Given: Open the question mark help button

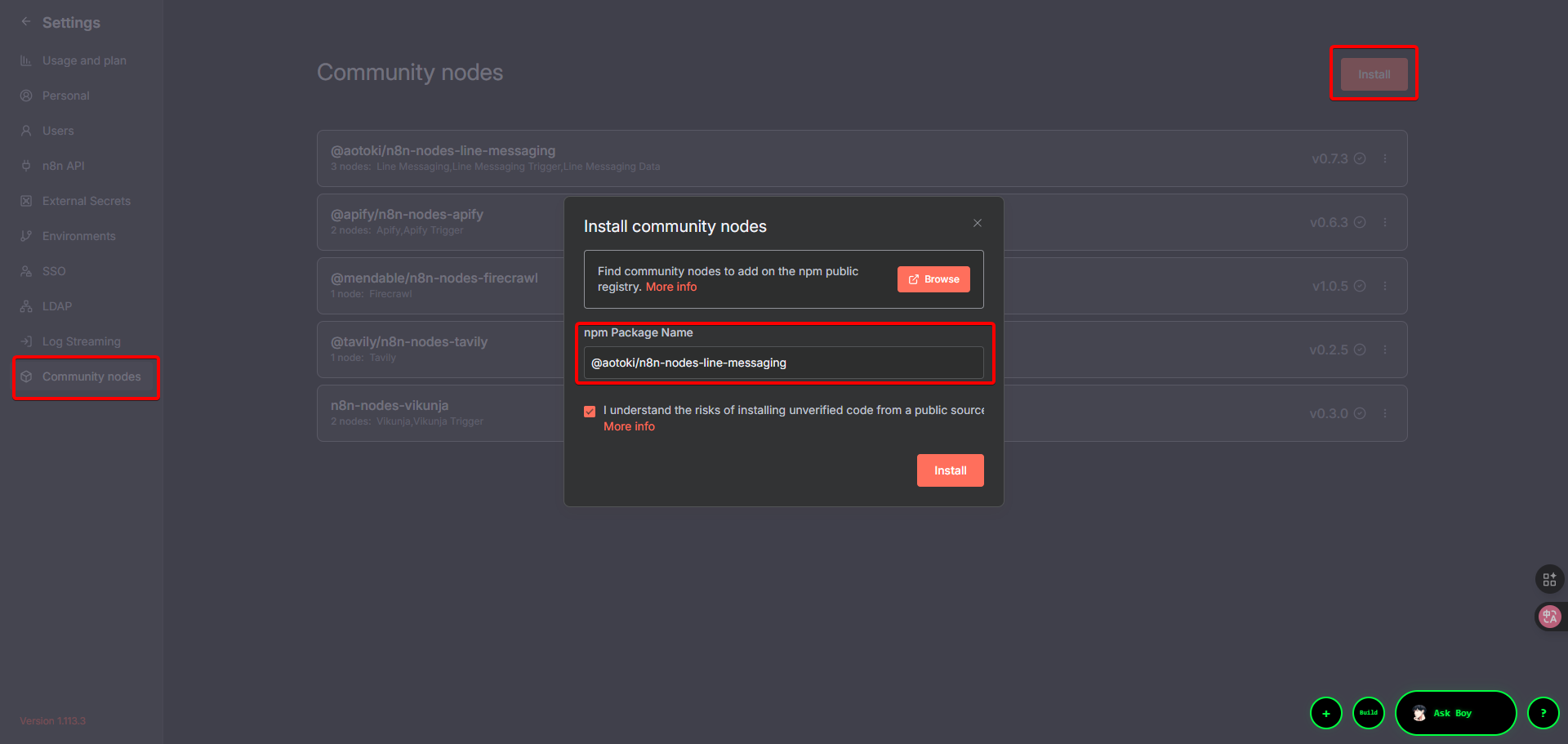Looking at the screenshot, I should click(1543, 713).
